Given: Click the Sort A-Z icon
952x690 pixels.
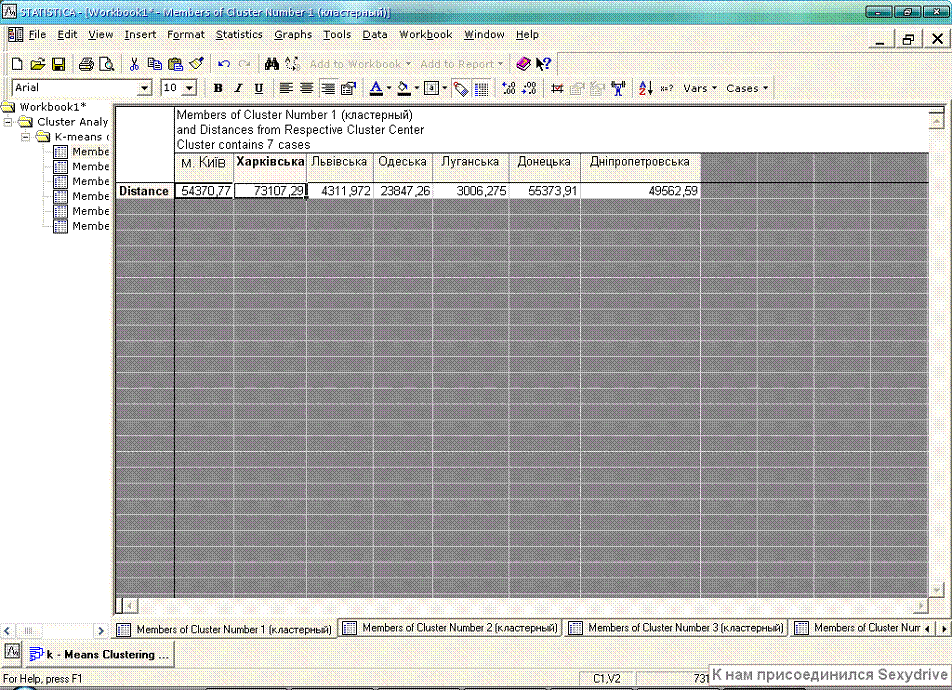Looking at the screenshot, I should (645, 88).
